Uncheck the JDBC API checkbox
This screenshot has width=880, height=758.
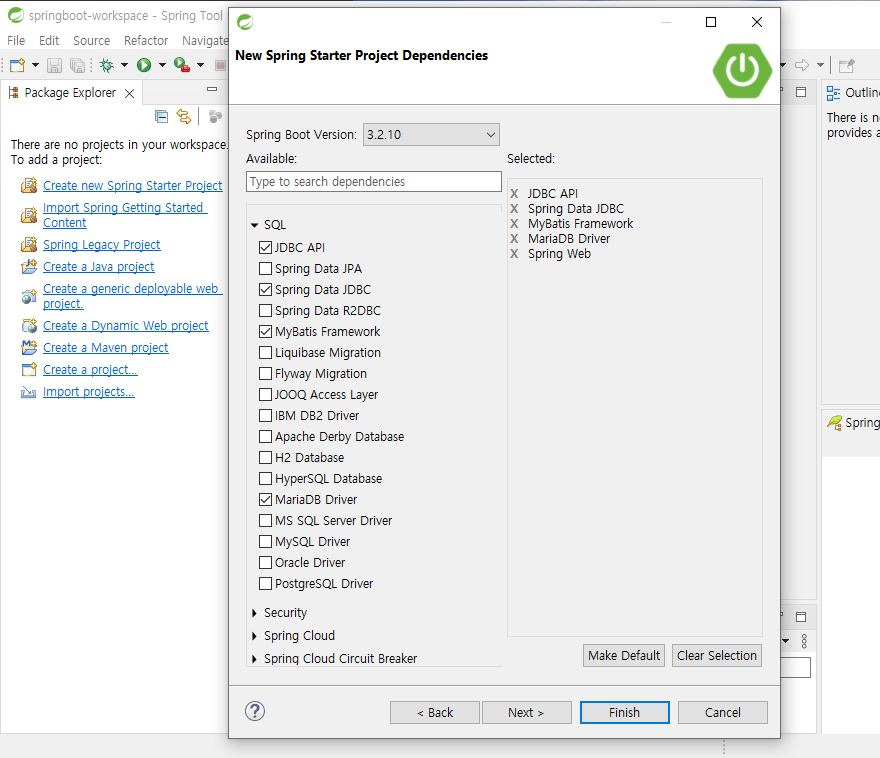coord(265,247)
